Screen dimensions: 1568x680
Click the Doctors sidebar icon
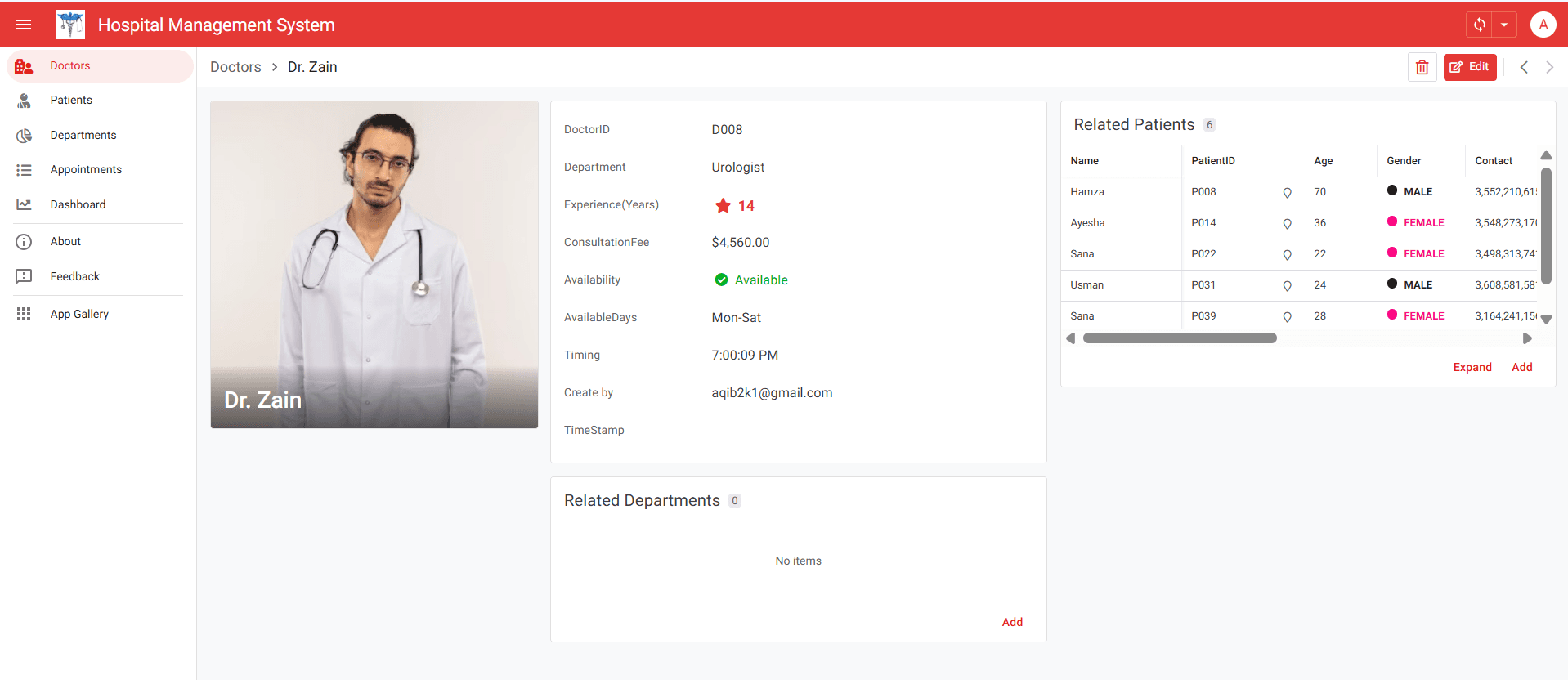(24, 66)
